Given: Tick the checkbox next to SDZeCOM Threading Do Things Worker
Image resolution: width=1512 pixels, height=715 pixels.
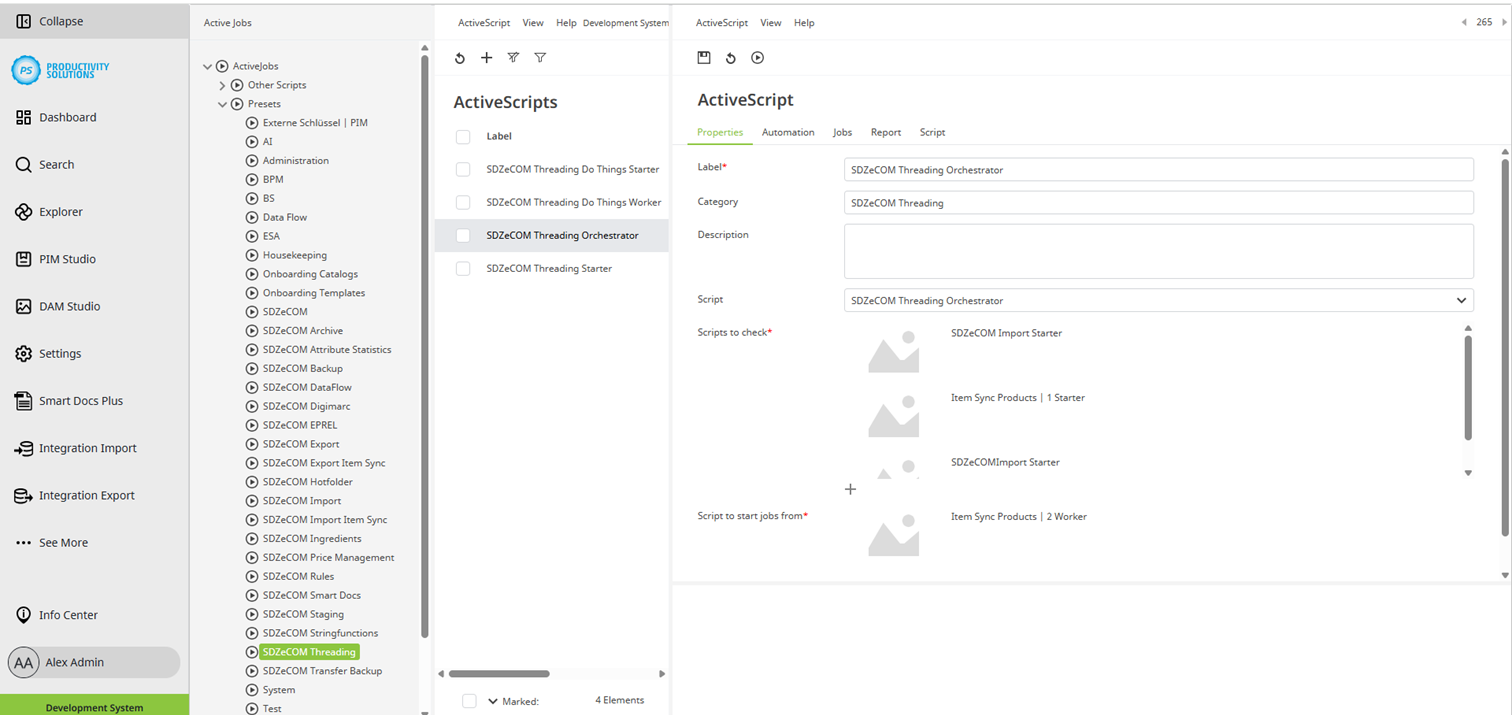Looking at the screenshot, I should [462, 201].
